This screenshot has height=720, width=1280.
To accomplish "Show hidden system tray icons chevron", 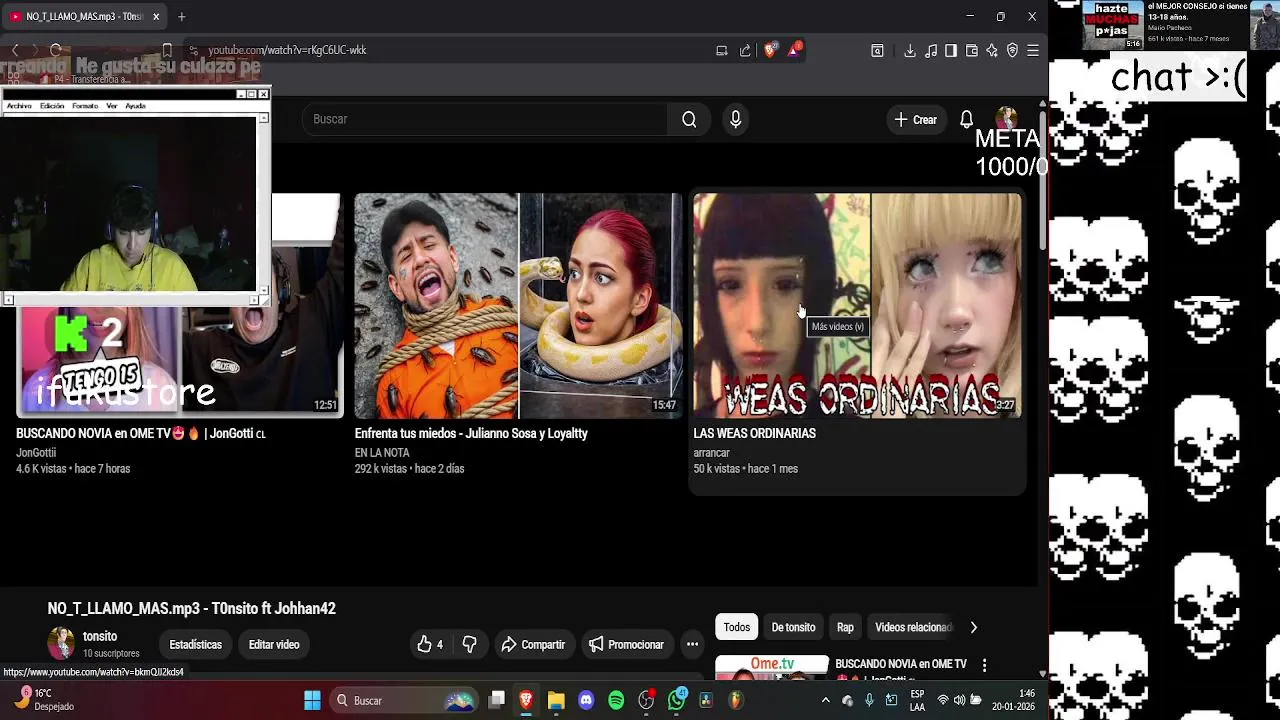I will pyautogui.click(x=825, y=700).
